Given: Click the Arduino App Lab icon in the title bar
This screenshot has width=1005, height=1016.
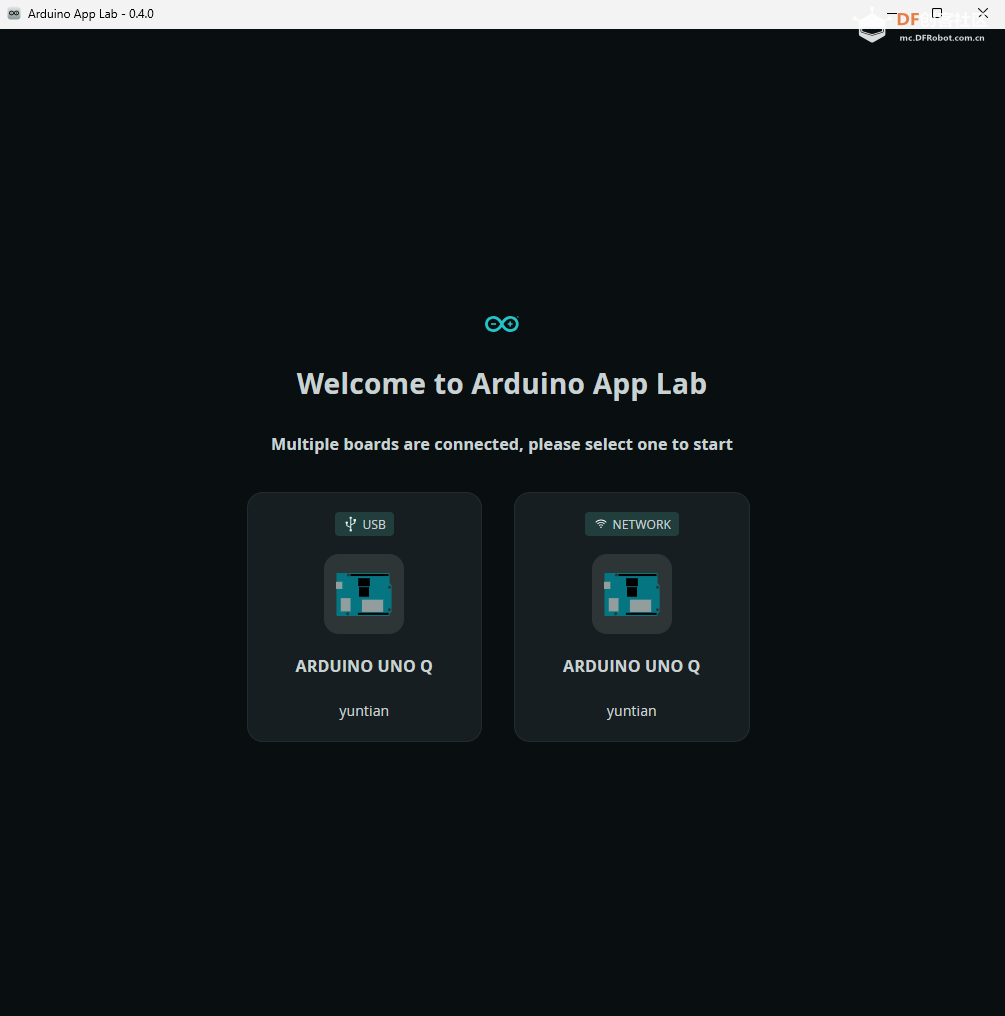Looking at the screenshot, I should point(14,14).
